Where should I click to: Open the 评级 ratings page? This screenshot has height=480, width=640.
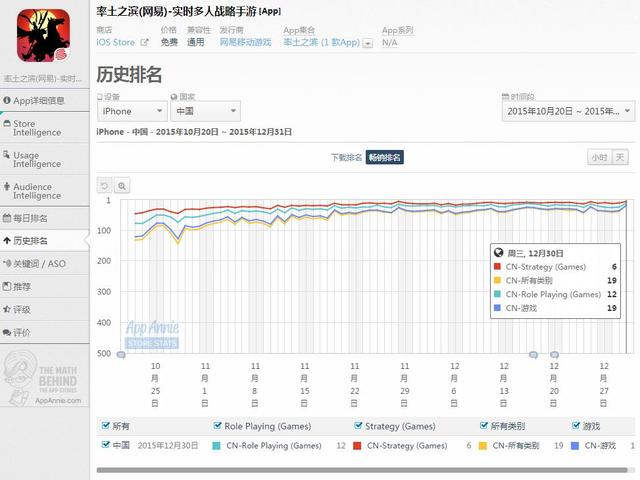click(44, 309)
